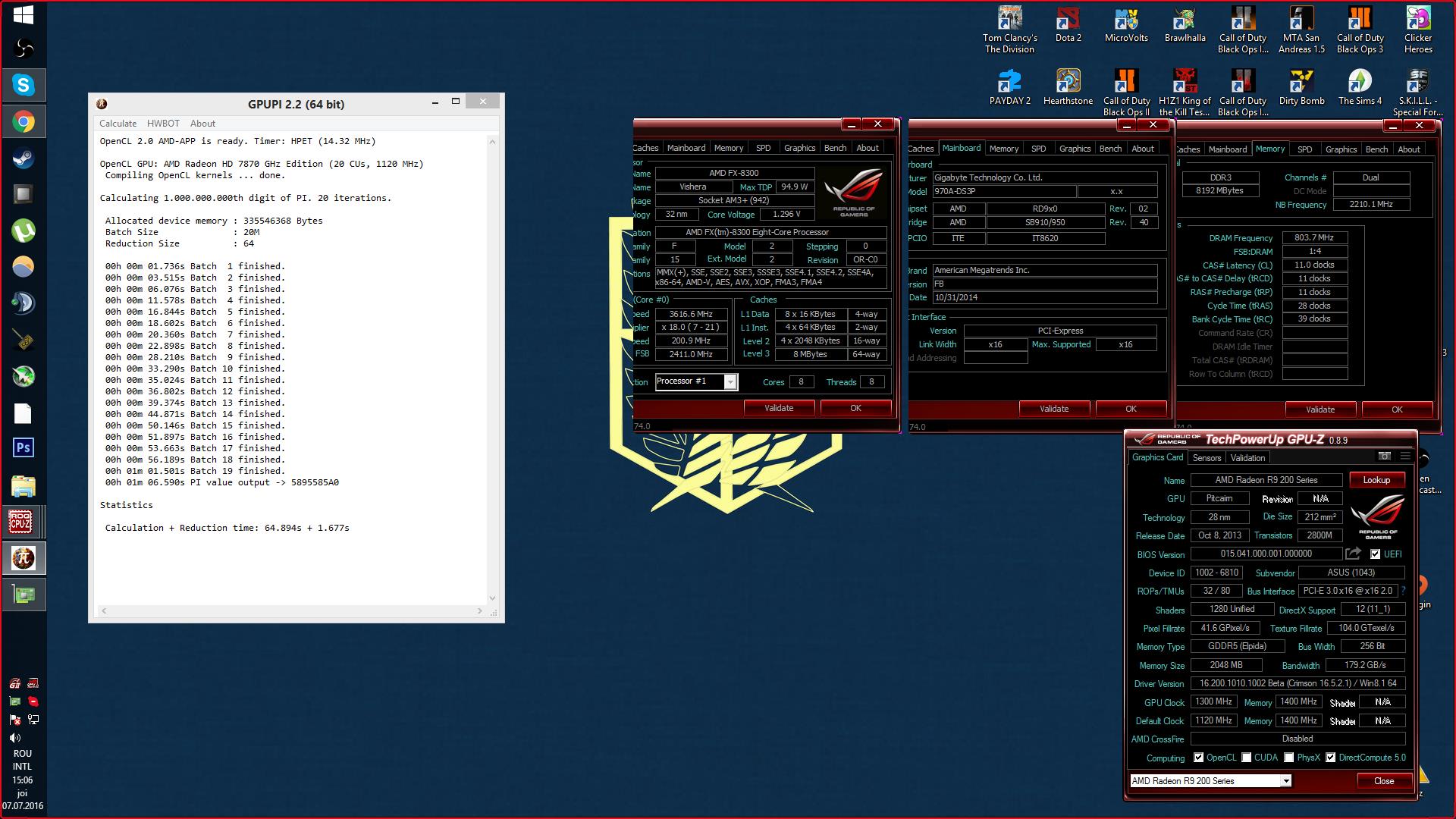Open the Dirty Bomb desktop shortcut
Viewport: 1456px width, 819px height.
coord(1301,87)
